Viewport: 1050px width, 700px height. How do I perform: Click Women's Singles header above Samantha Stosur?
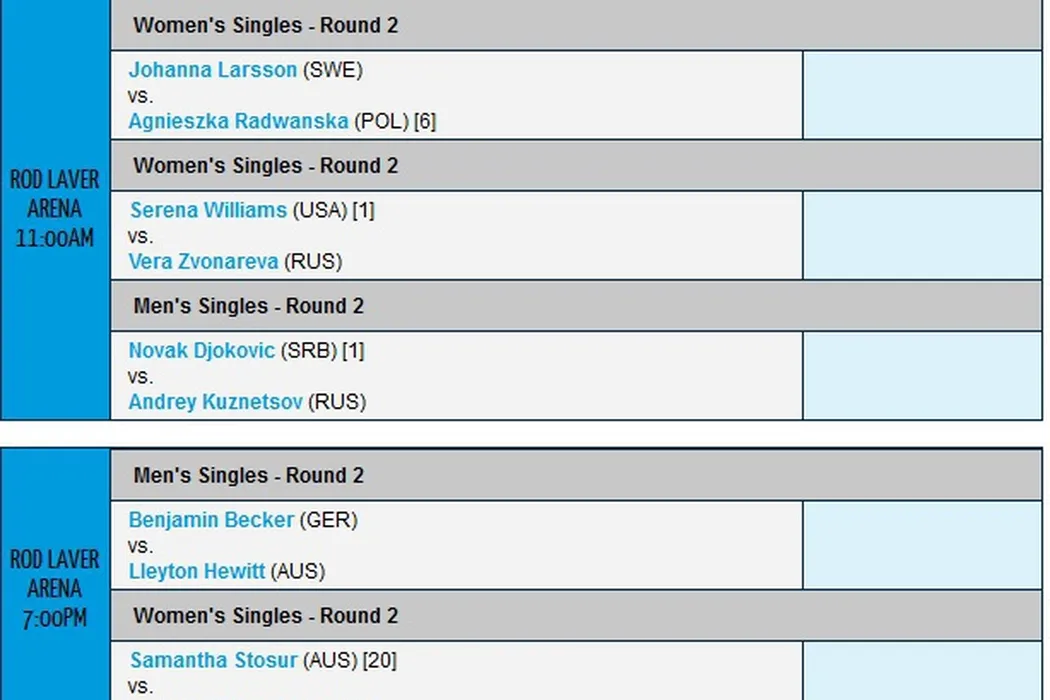point(265,616)
